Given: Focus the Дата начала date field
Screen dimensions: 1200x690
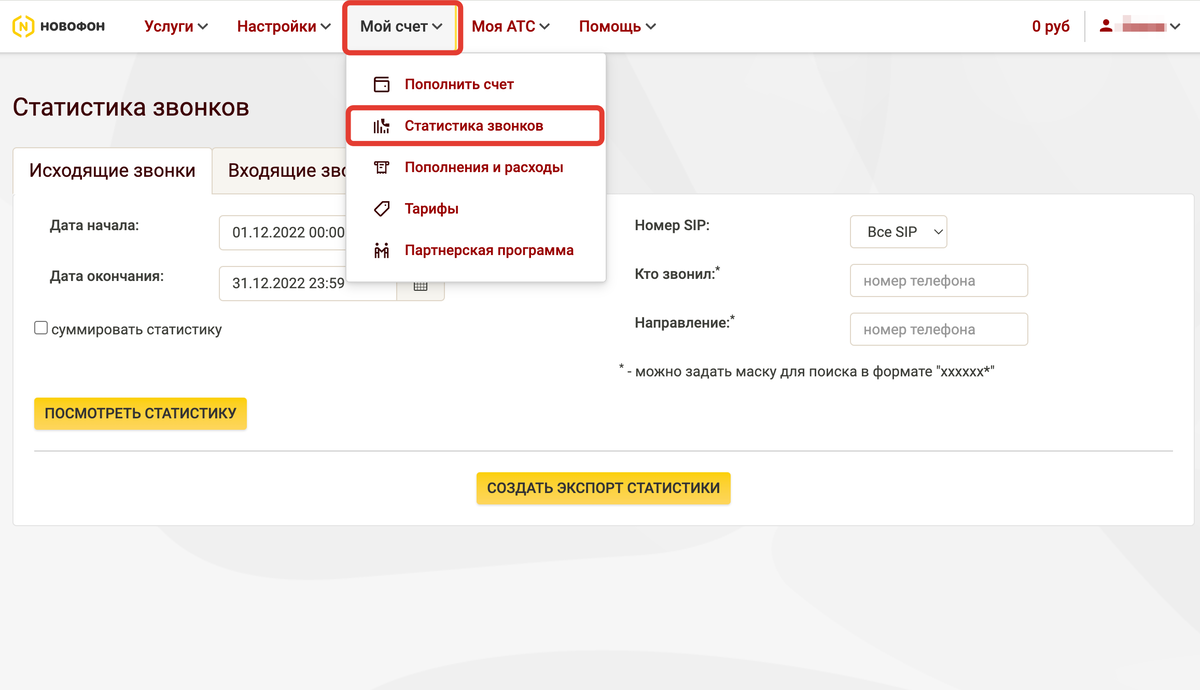Looking at the screenshot, I should point(283,232).
